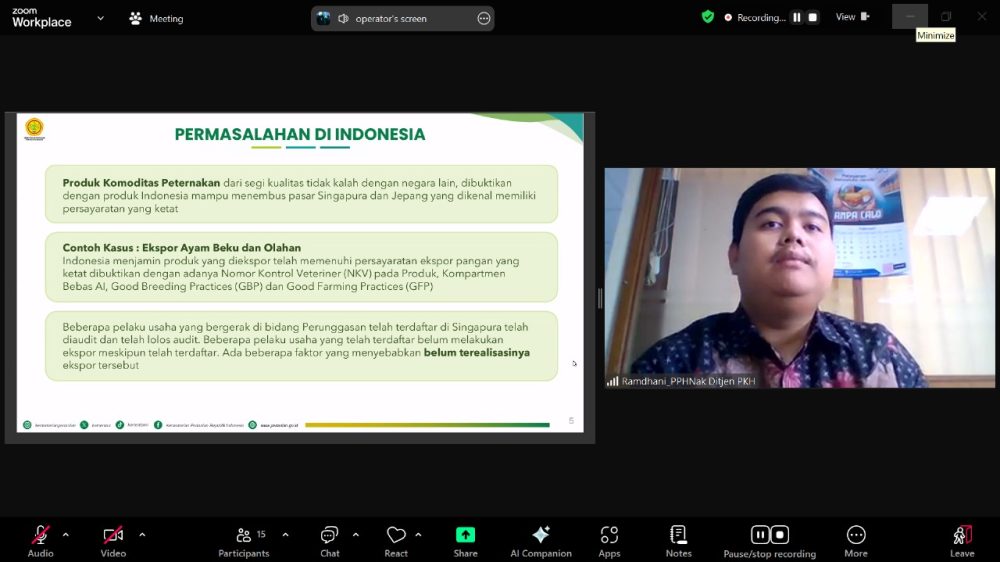The height and width of the screenshot is (562, 1000).
Task: Click the encryption shield icon
Action: coord(707,17)
